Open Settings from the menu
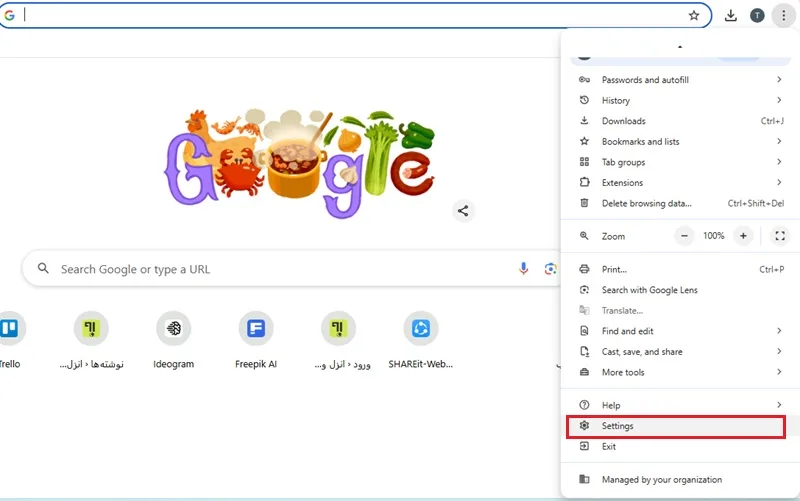 click(x=676, y=427)
